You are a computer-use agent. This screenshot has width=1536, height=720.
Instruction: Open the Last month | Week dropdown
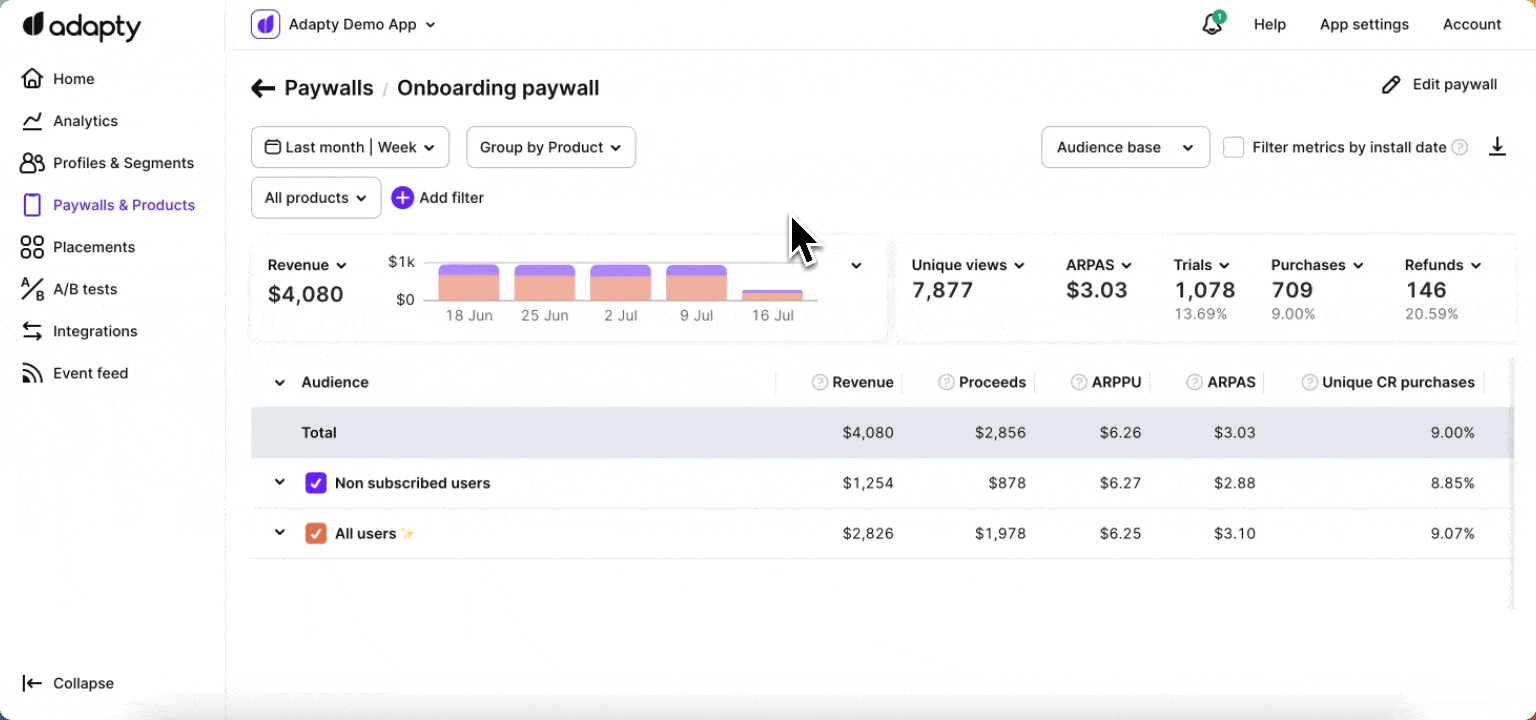point(350,147)
